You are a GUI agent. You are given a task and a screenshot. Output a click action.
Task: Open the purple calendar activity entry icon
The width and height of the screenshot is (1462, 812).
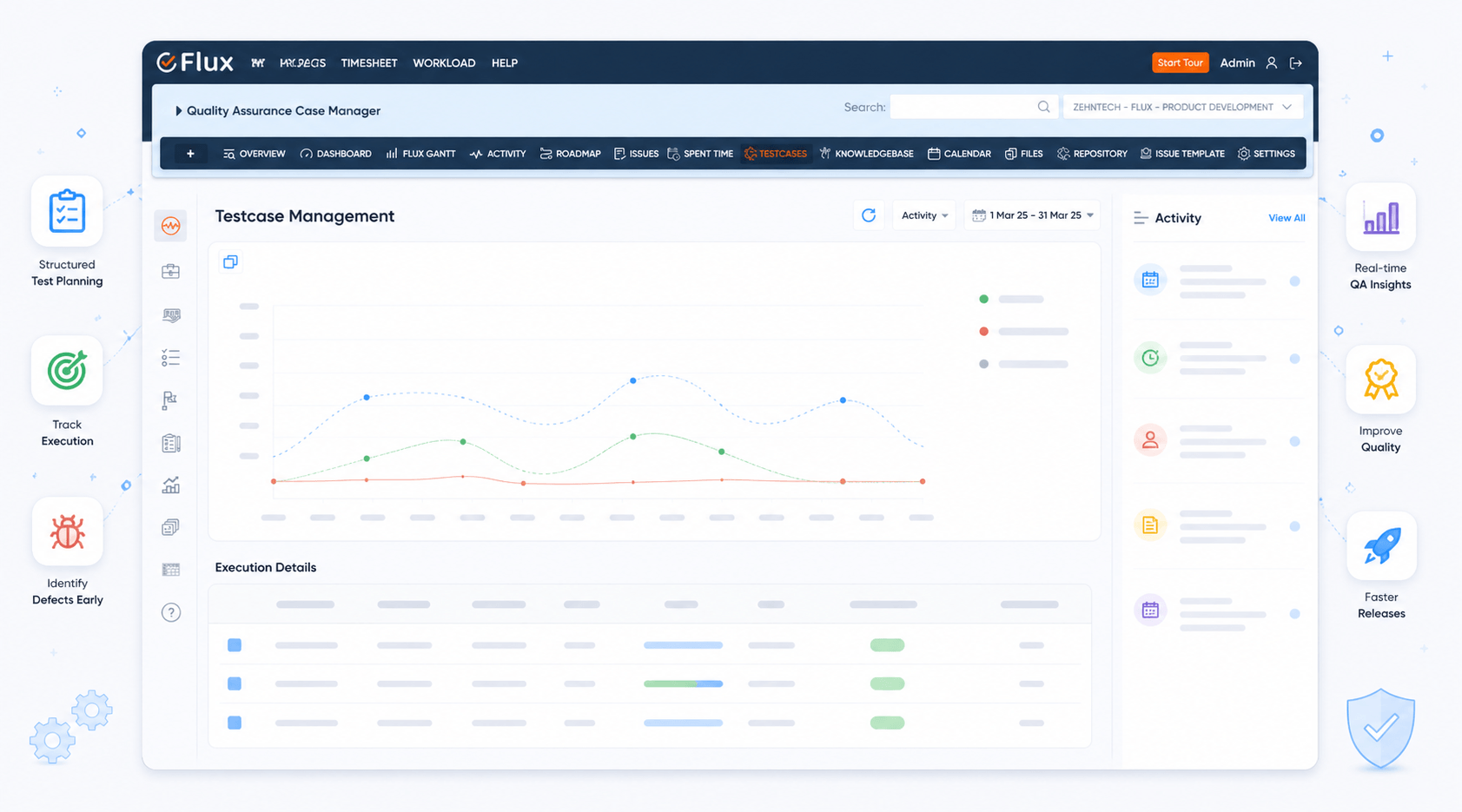pyautogui.click(x=1150, y=610)
